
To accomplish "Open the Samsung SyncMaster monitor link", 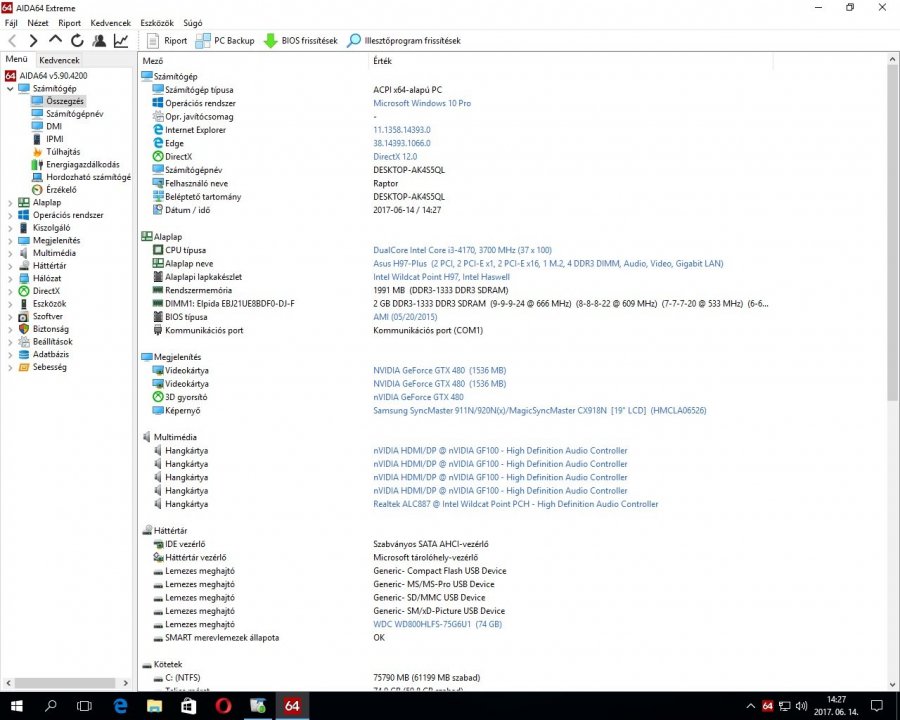I will tap(540, 411).
